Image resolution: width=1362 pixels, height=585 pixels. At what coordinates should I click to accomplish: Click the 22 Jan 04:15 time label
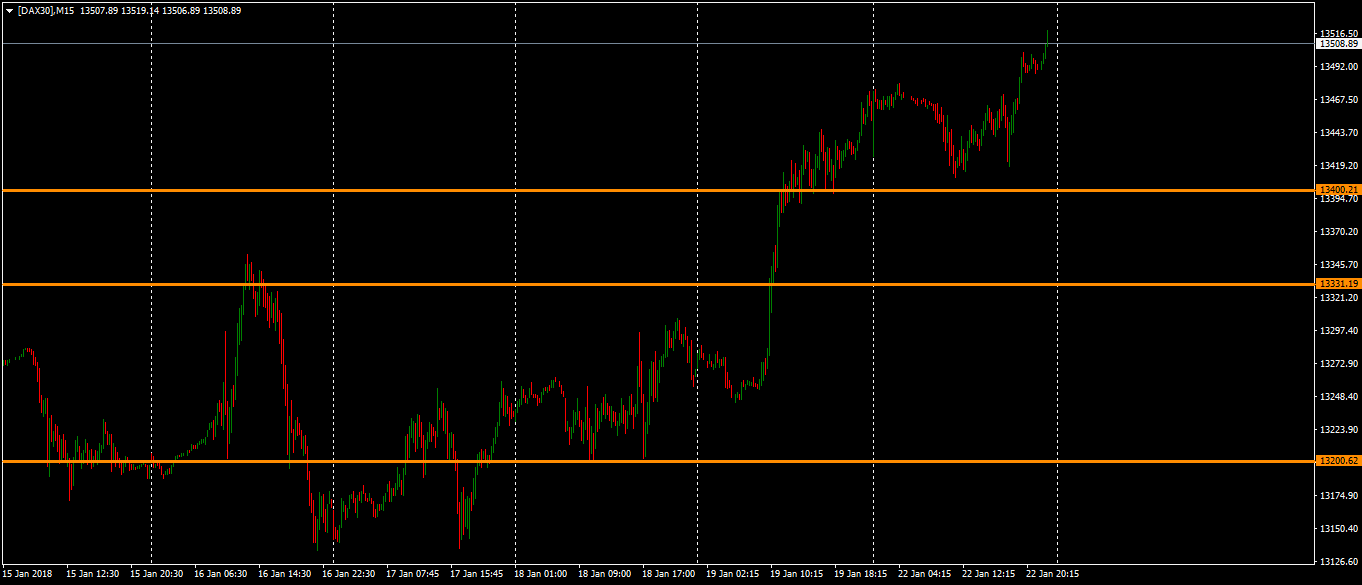[925, 574]
